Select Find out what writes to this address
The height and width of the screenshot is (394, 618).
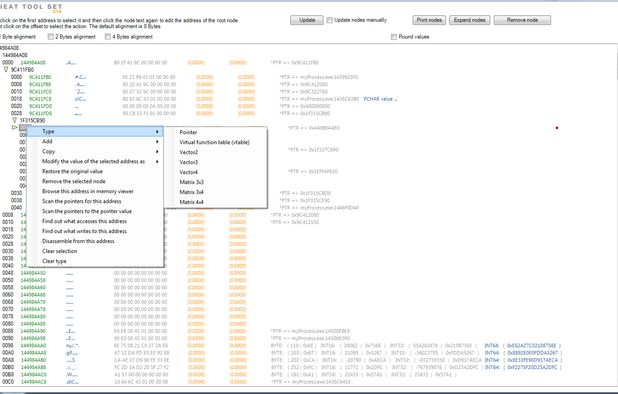[x=95, y=231]
